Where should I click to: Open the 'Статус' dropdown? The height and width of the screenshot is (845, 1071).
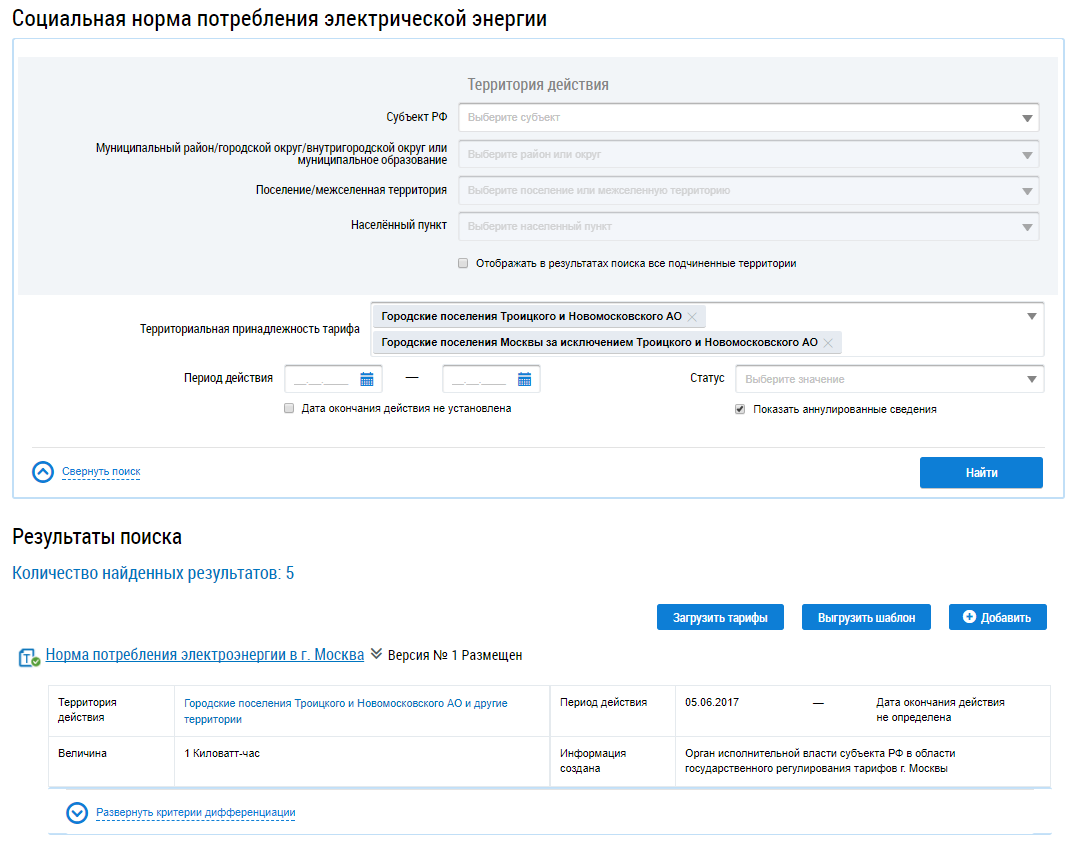[889, 379]
